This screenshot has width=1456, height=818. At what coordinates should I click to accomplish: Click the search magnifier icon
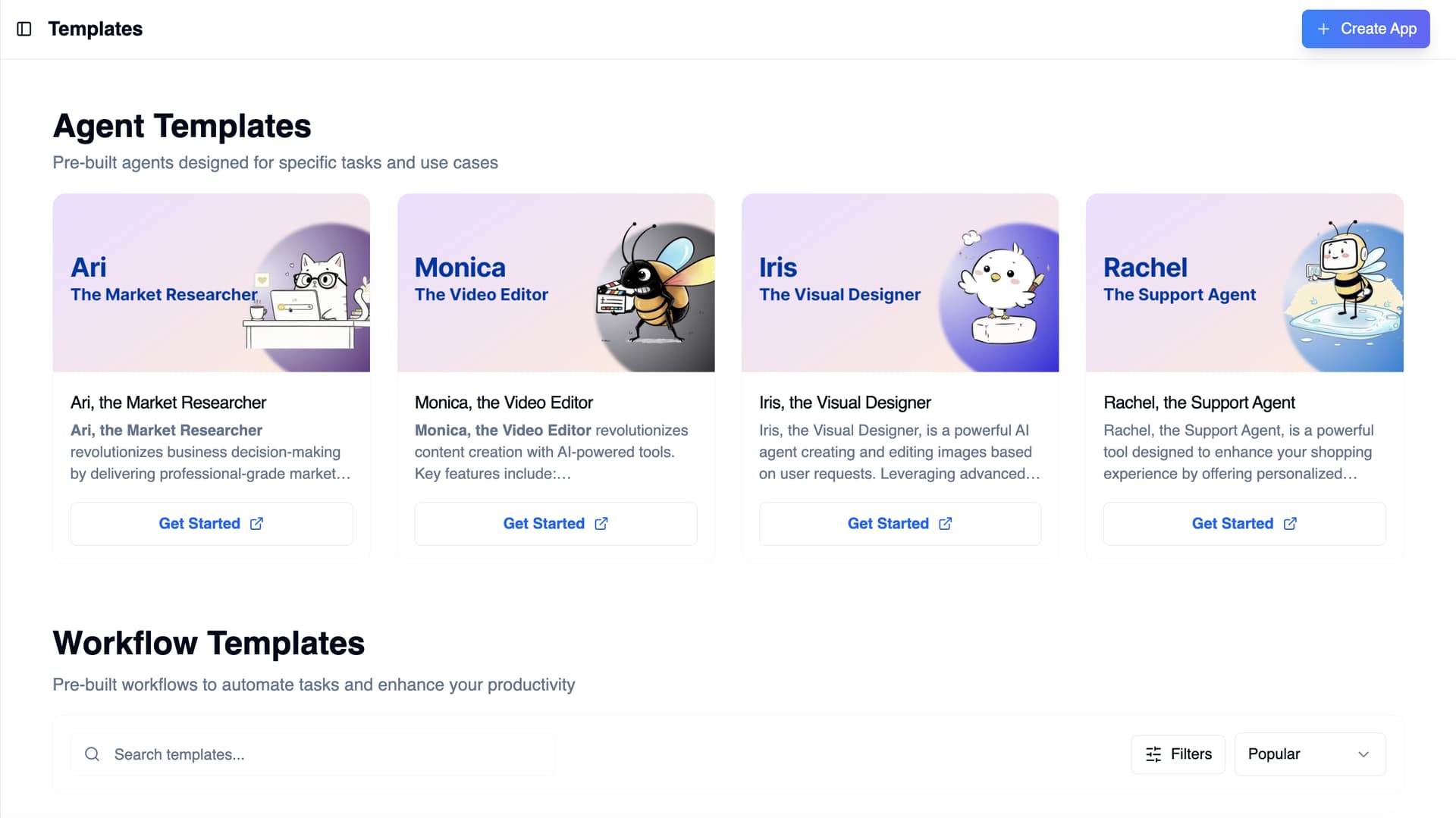[x=92, y=754]
